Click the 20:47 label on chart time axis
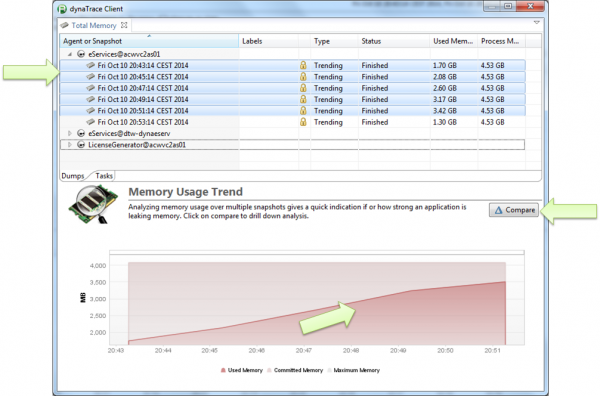 303,350
